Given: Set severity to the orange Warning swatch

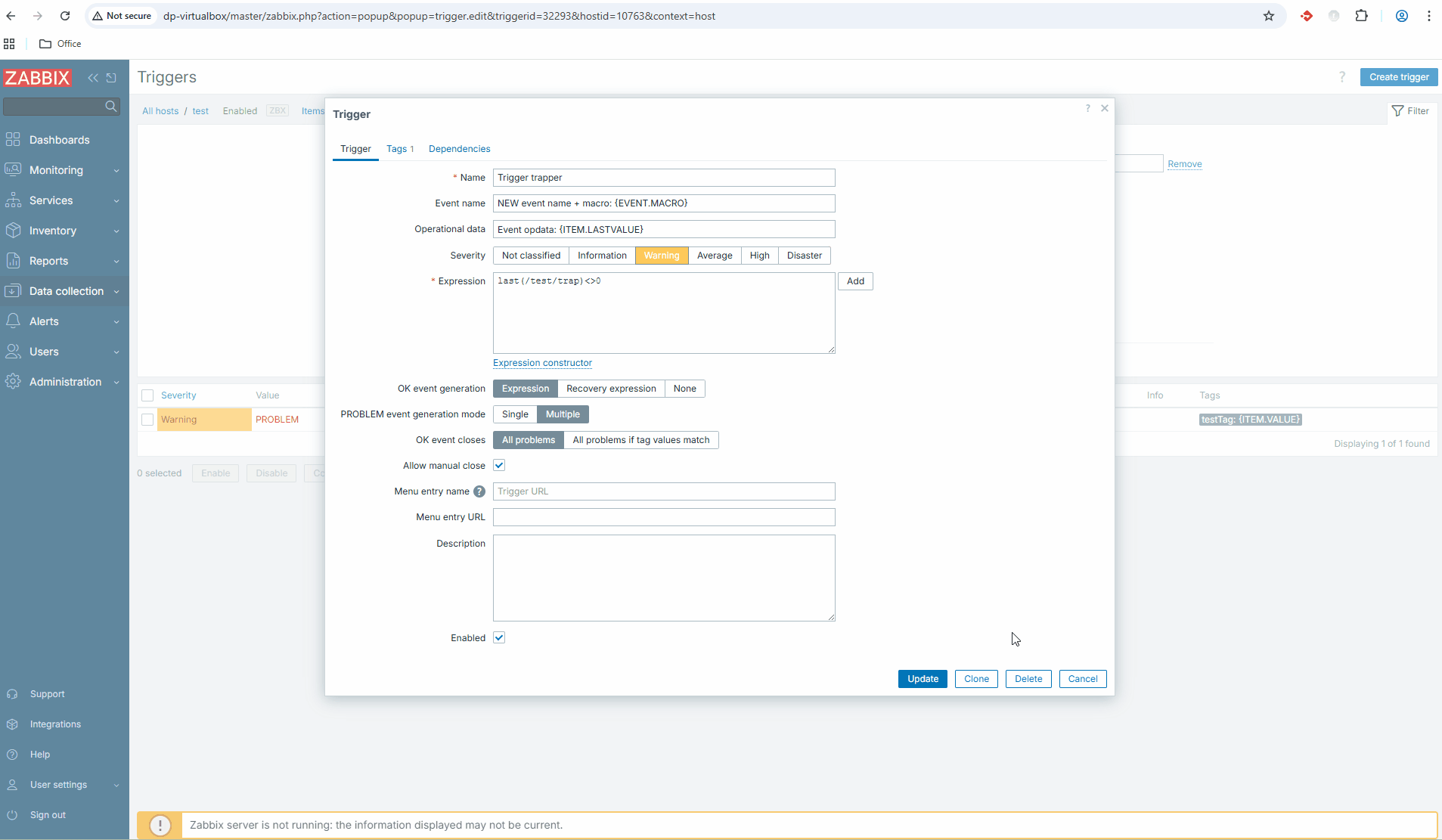Looking at the screenshot, I should pos(661,256).
